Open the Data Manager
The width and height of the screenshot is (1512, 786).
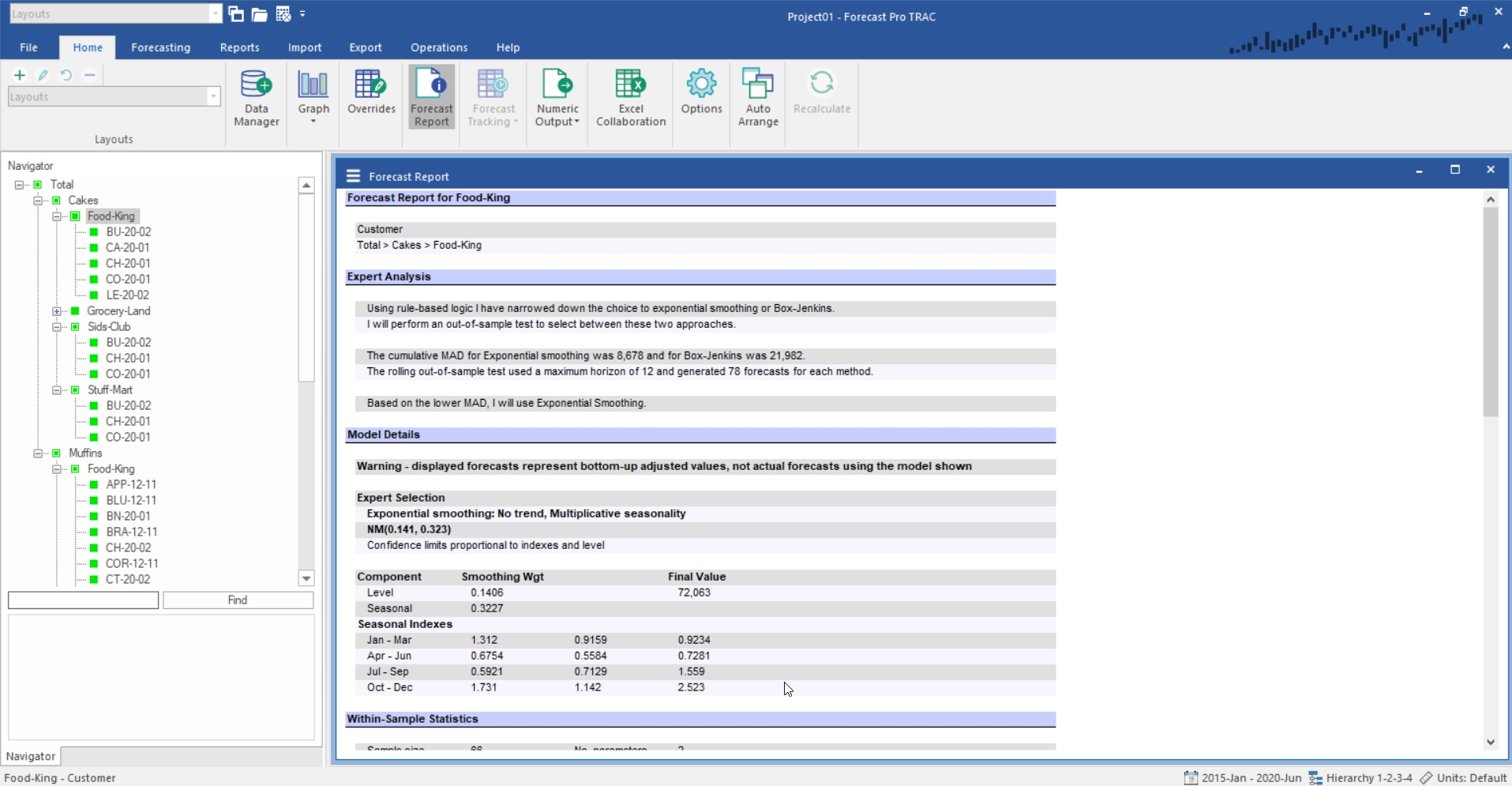click(x=256, y=98)
